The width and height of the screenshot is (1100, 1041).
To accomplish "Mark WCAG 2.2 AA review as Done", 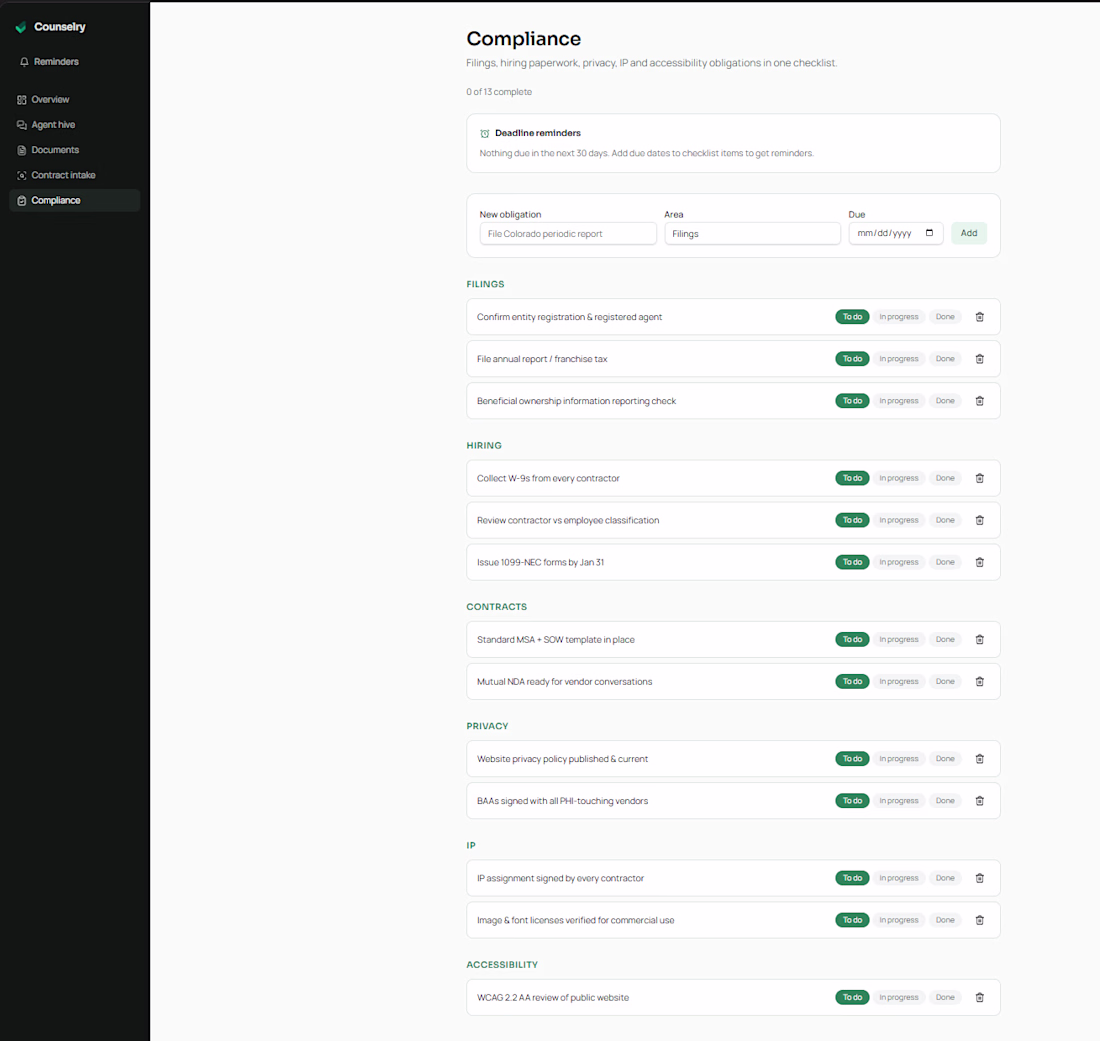I will pyautogui.click(x=945, y=998).
